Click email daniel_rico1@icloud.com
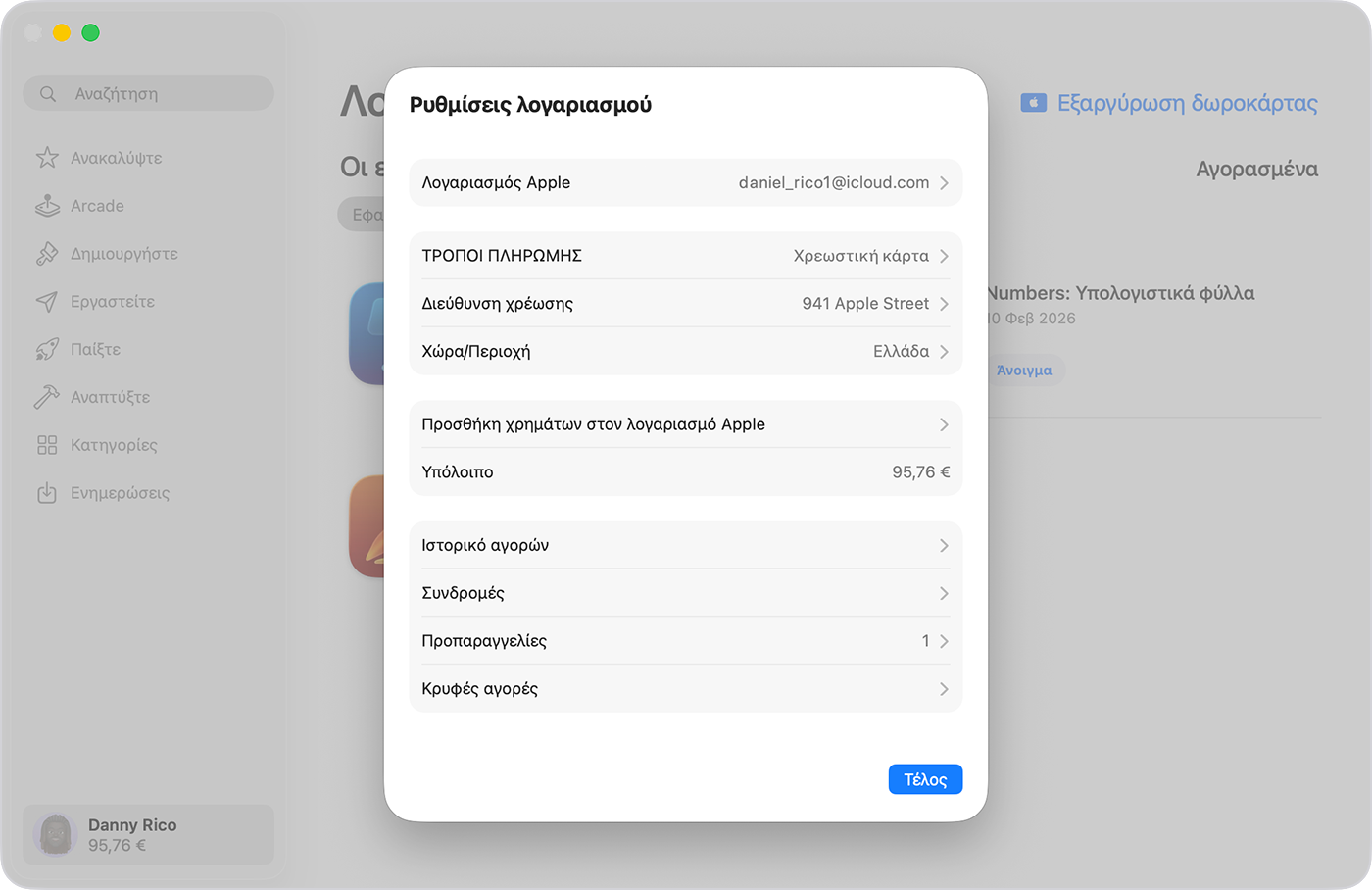This screenshot has width=1372, height=890. pyautogui.click(x=834, y=183)
